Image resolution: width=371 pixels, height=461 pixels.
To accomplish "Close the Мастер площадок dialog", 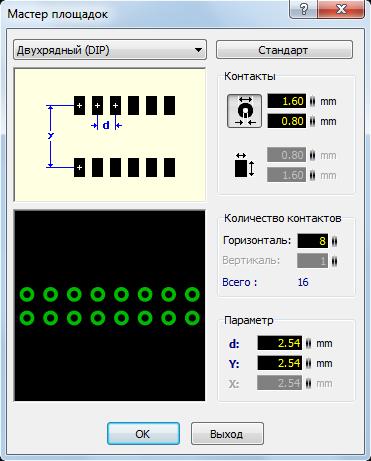I will (x=341, y=9).
